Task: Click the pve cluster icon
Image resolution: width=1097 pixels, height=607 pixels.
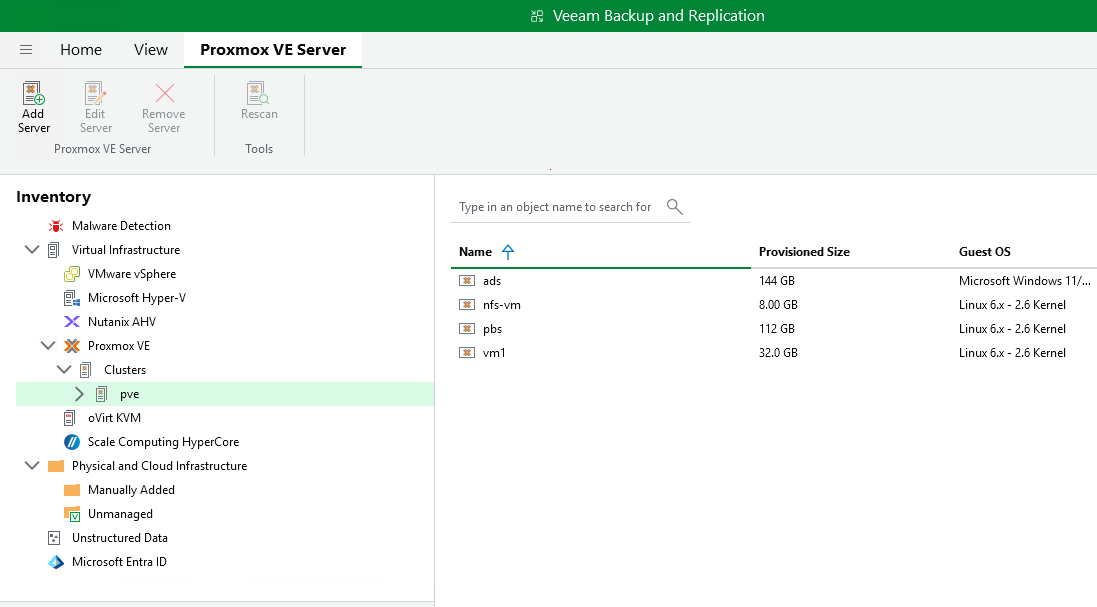Action: [x=101, y=394]
